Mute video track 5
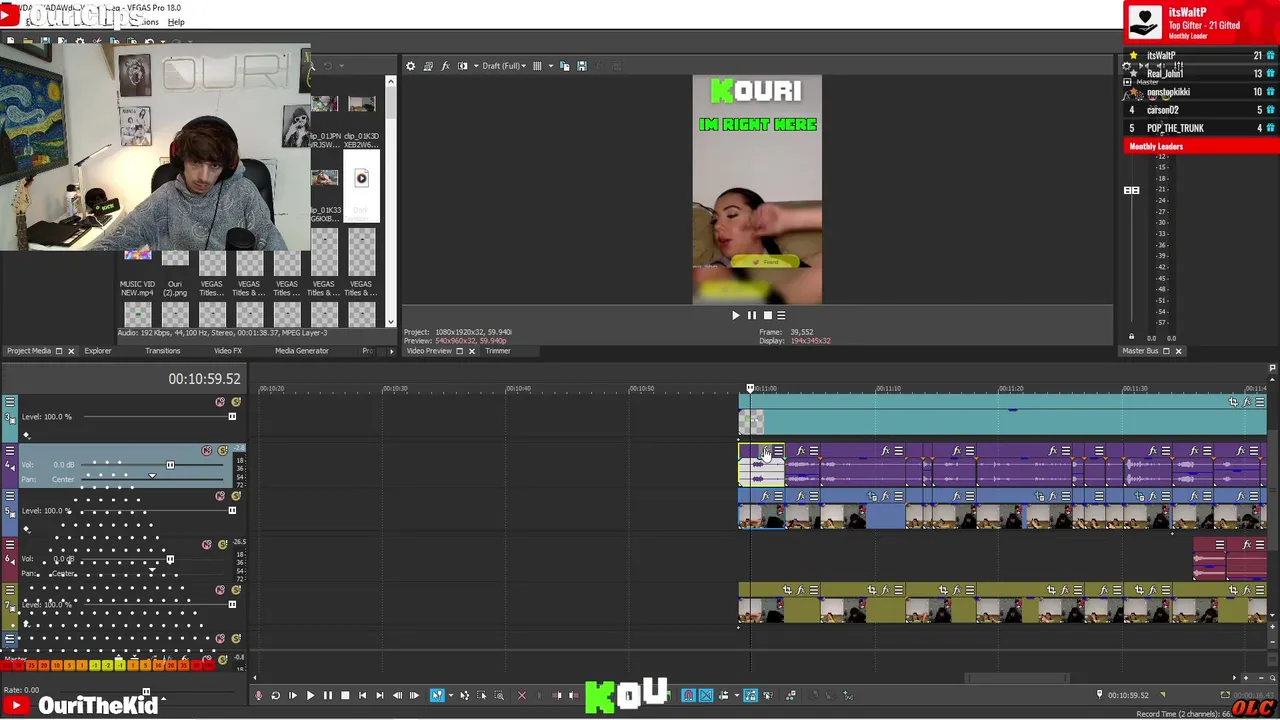 [220, 496]
